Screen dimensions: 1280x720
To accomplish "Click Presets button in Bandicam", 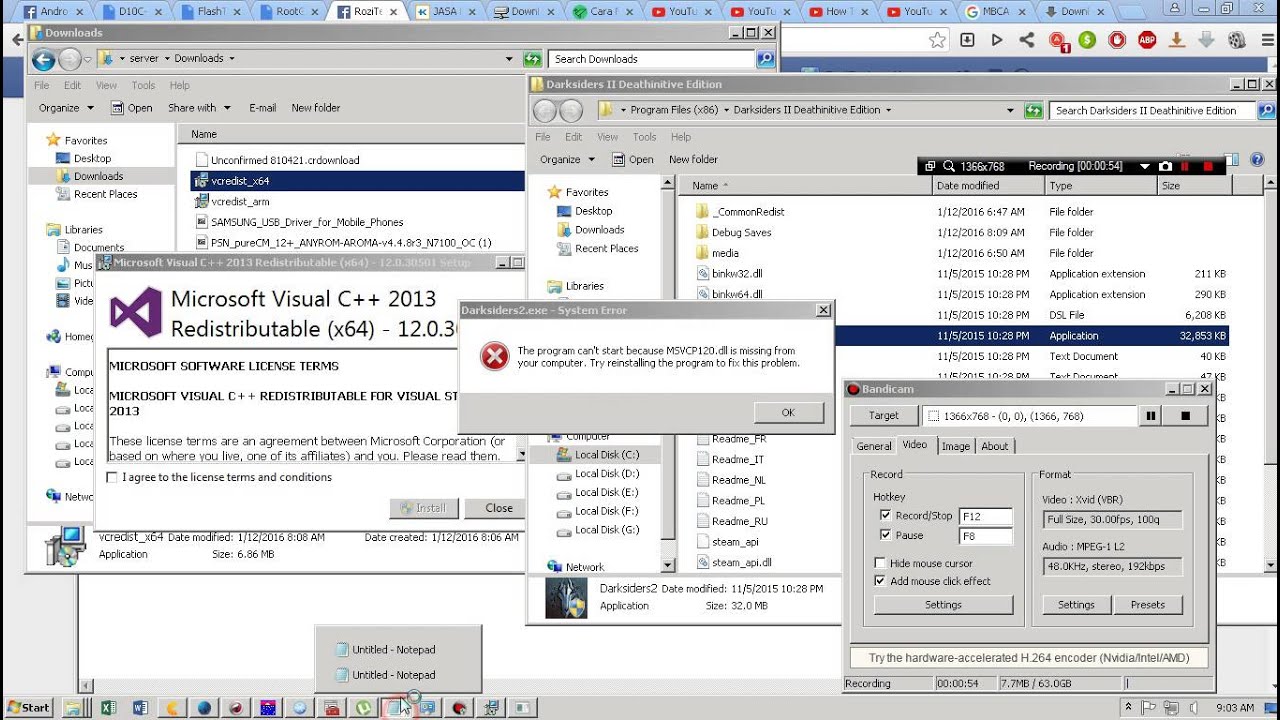I will click(1148, 605).
